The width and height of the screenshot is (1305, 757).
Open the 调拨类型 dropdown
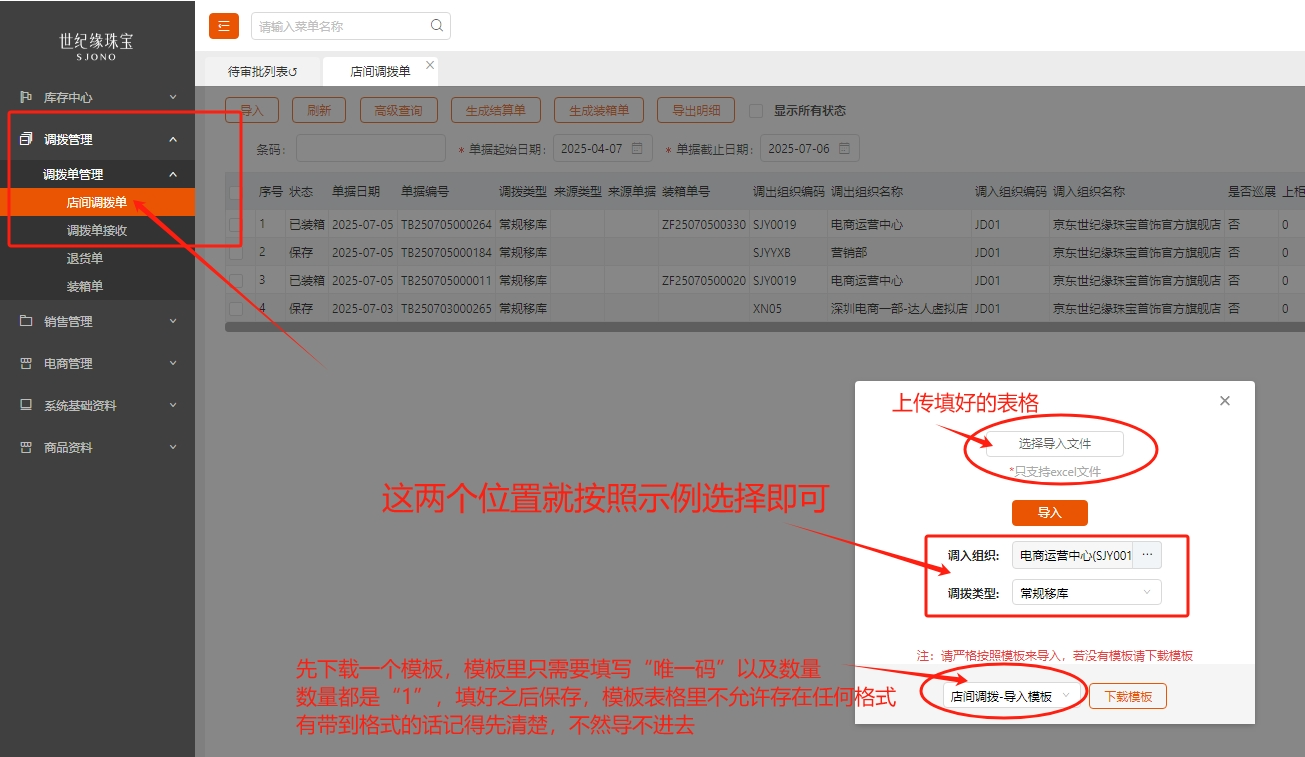point(1086,593)
